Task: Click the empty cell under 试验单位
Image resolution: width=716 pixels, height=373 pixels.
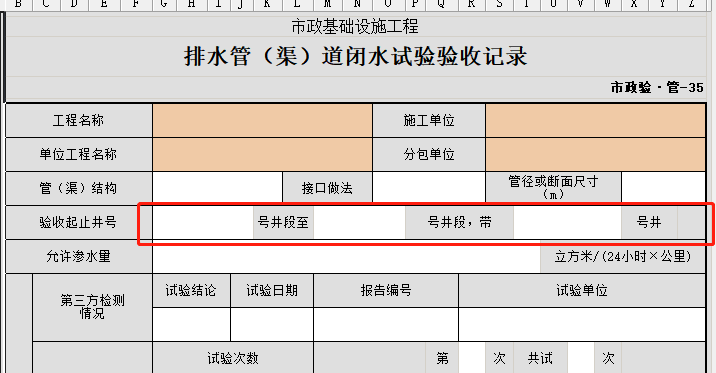Action: 582,325
